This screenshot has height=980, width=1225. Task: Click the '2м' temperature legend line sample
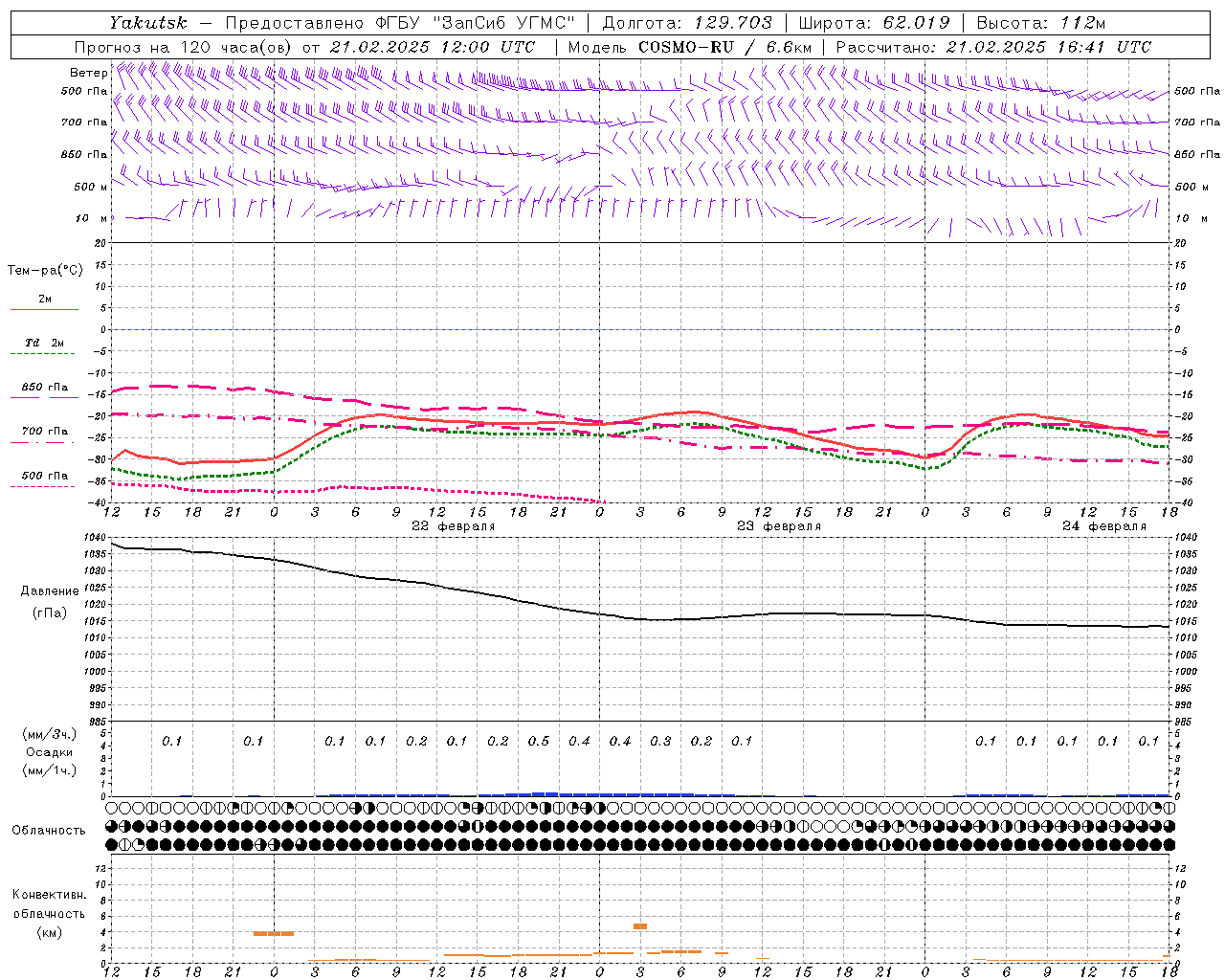[x=44, y=309]
